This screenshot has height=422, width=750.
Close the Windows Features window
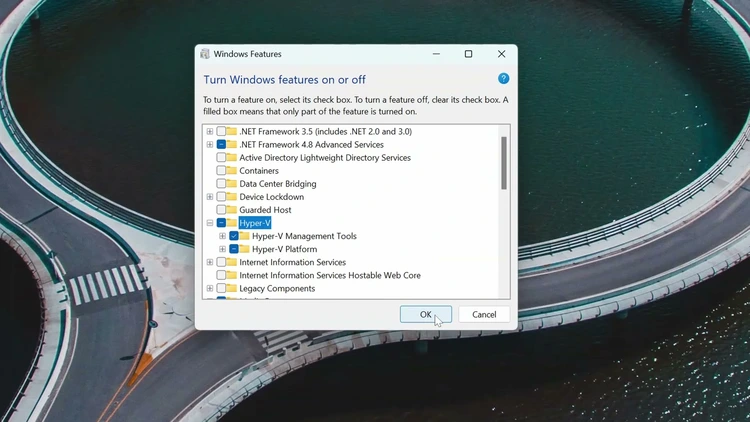pos(501,54)
